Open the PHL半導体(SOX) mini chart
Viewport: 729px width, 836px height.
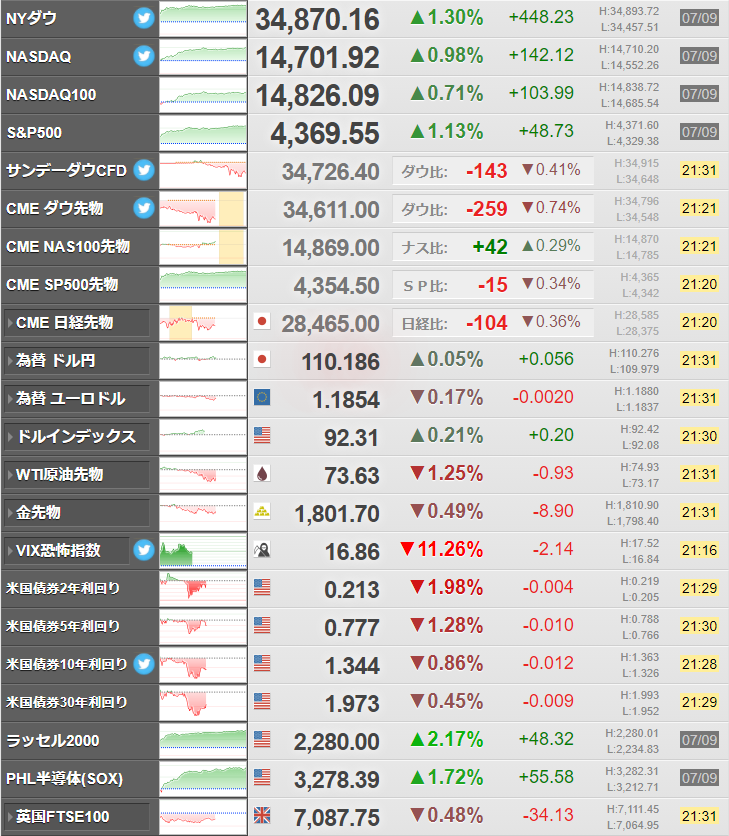pyautogui.click(x=203, y=779)
